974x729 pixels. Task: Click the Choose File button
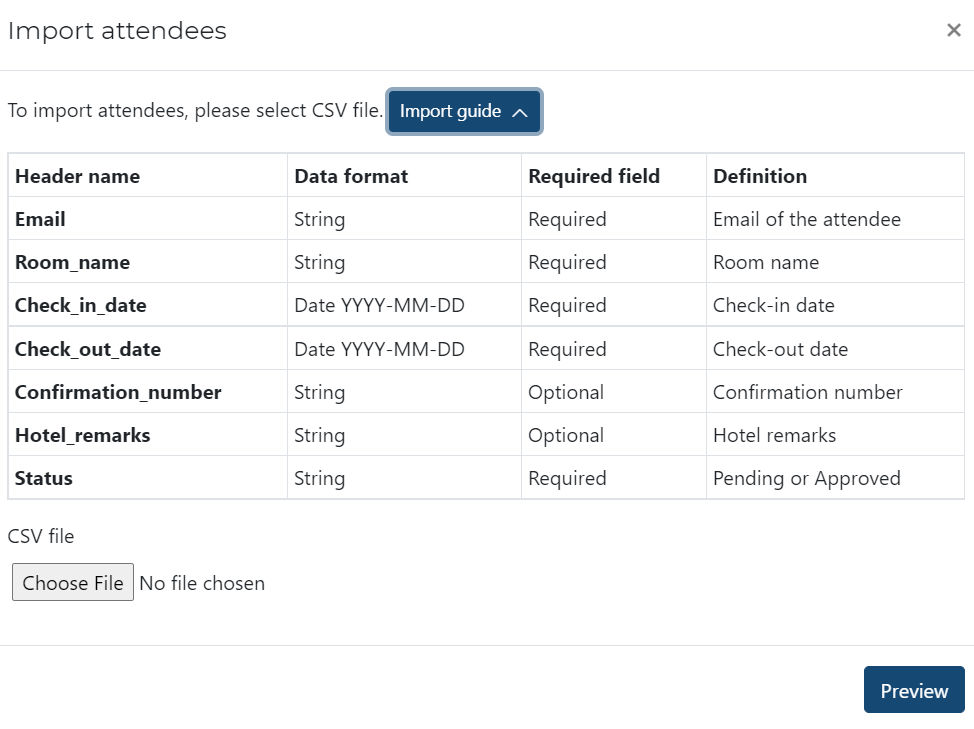pyautogui.click(x=73, y=583)
